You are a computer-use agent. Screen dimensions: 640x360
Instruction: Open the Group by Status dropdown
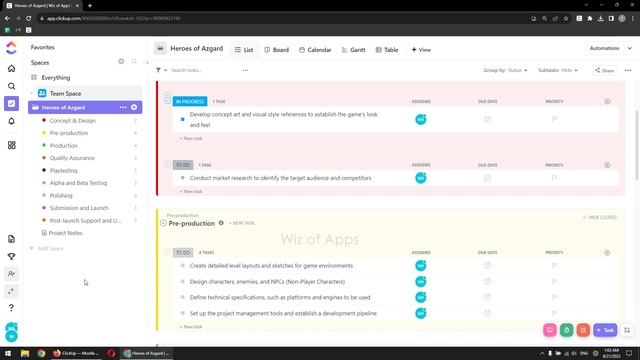point(505,70)
